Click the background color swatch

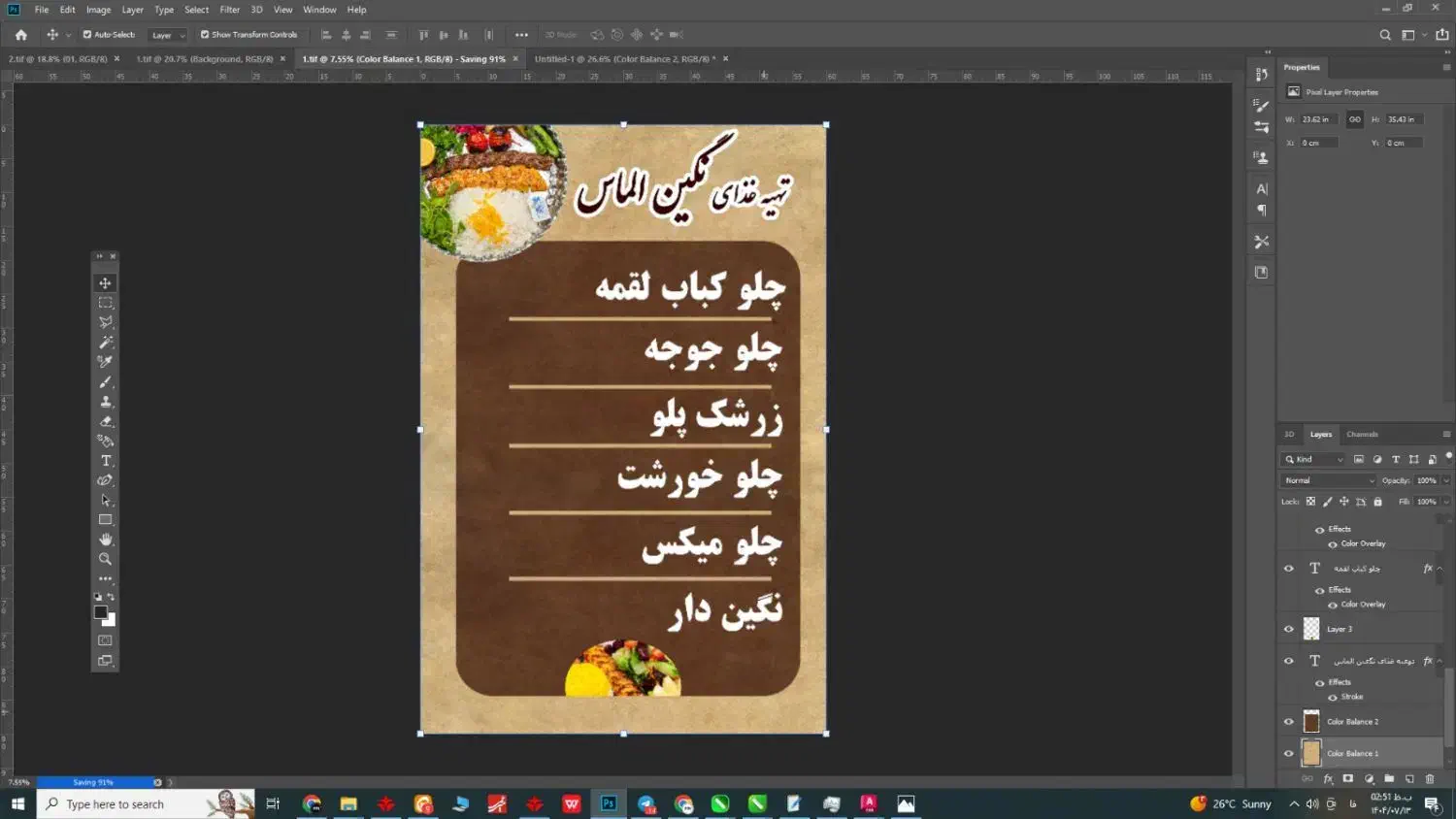(x=111, y=621)
